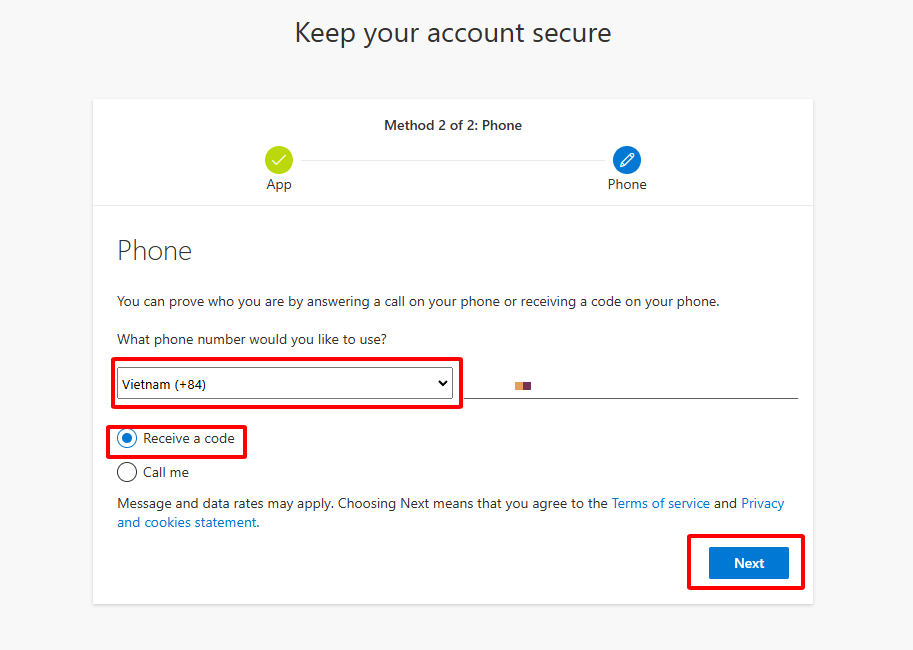913x650 pixels.
Task: Click the "Keep your account secure" title
Action: (453, 33)
